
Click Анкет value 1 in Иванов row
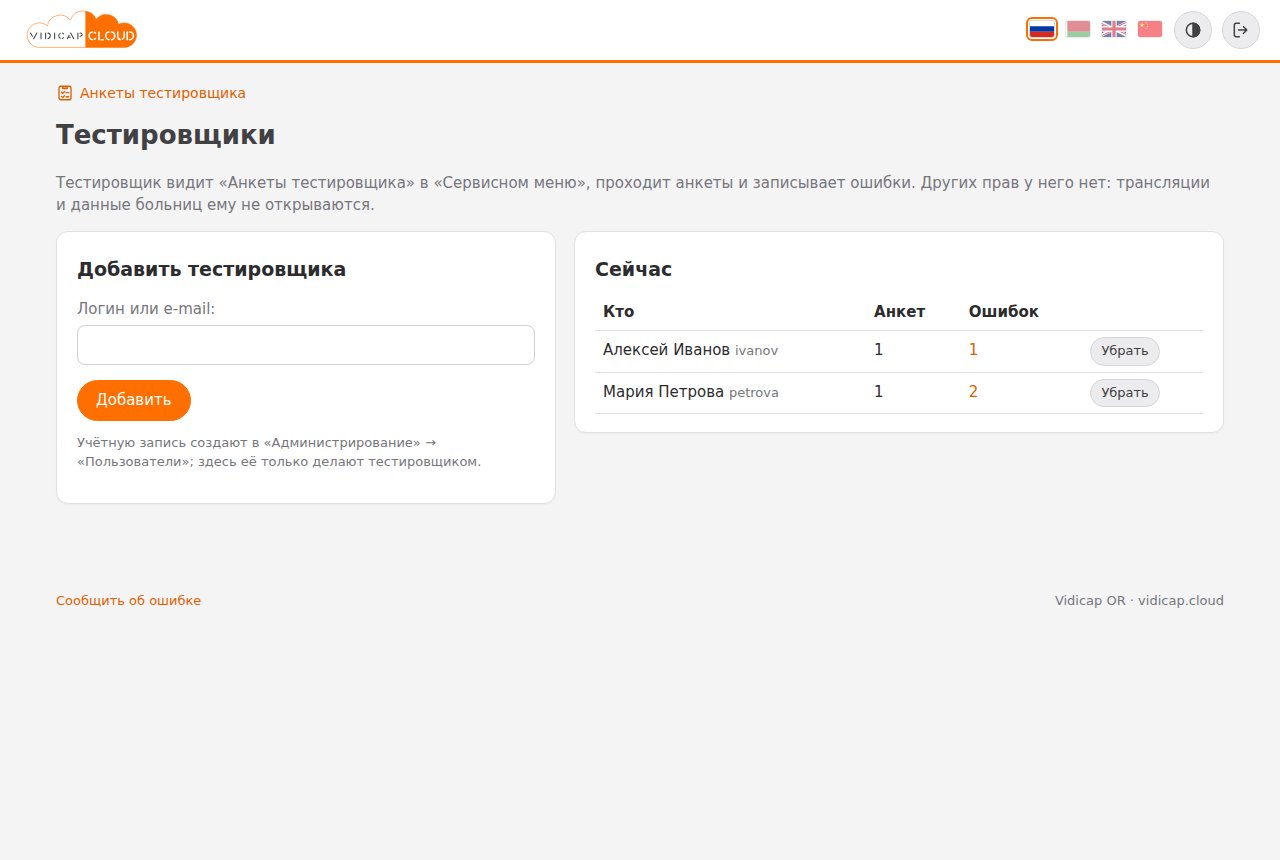tap(879, 350)
